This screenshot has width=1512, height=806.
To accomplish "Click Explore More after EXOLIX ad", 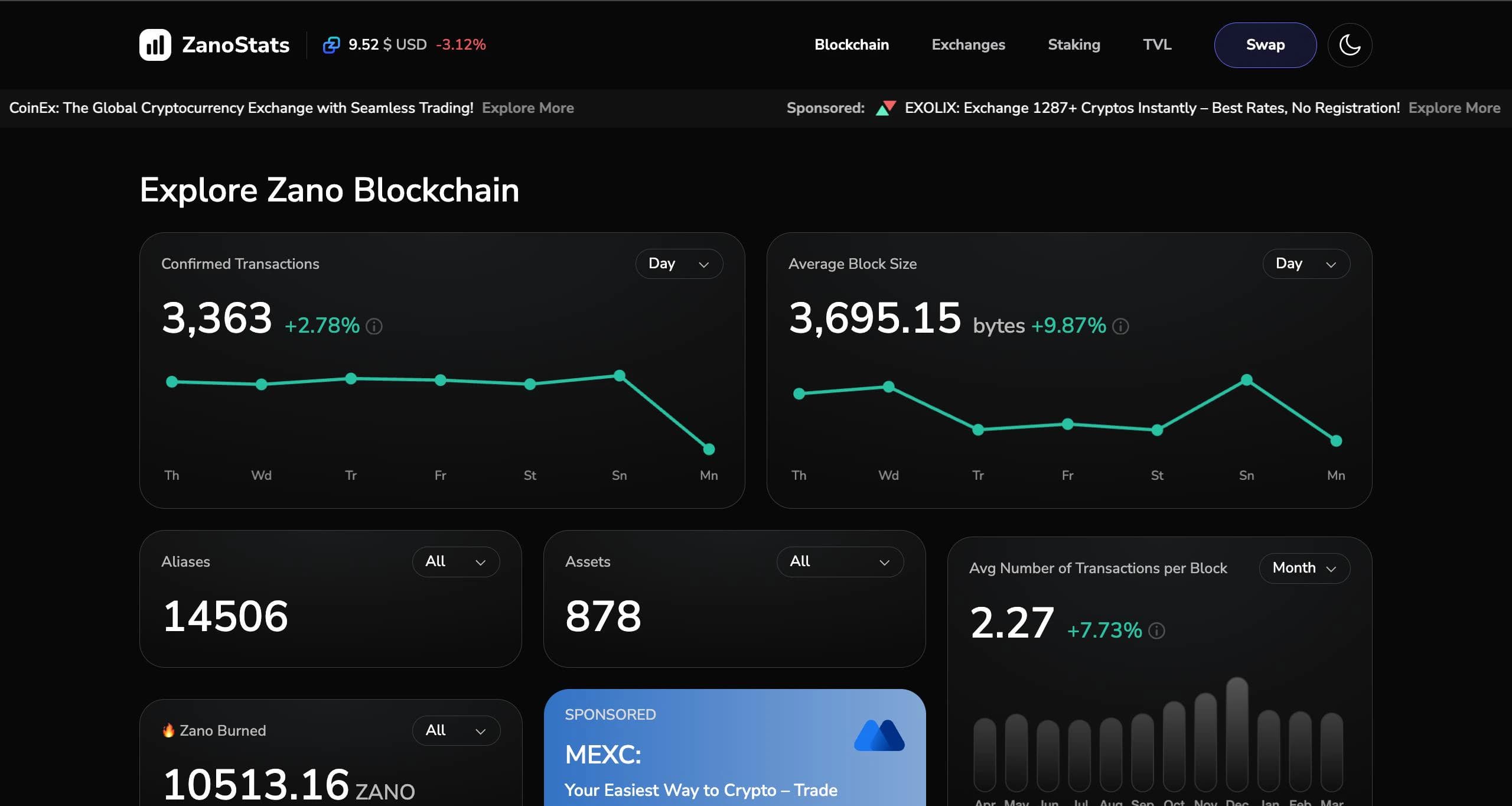I will click(x=1454, y=108).
